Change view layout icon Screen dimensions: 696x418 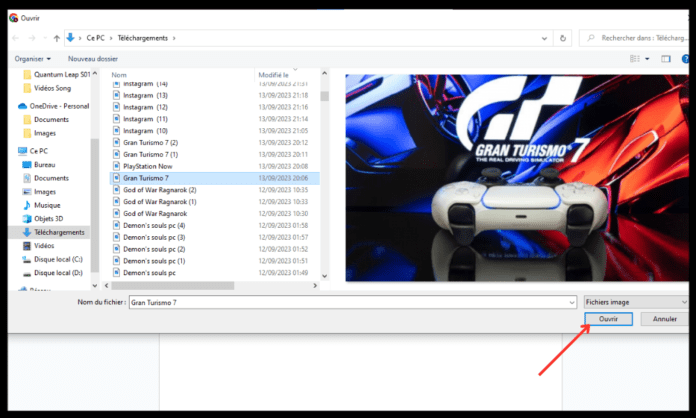(635, 59)
